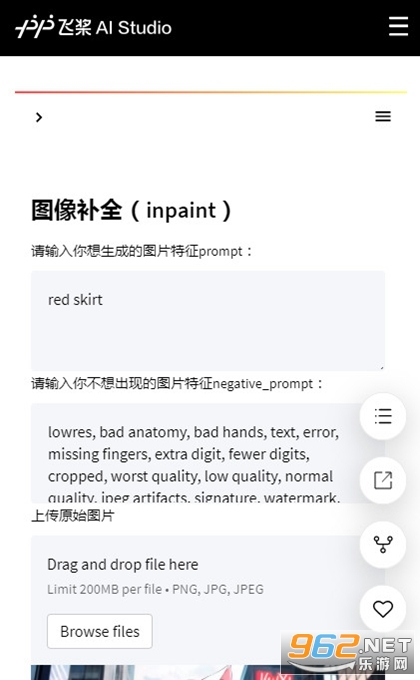Click the negative_prompt label text
Screen dimensions: 420x680
tap(177, 383)
